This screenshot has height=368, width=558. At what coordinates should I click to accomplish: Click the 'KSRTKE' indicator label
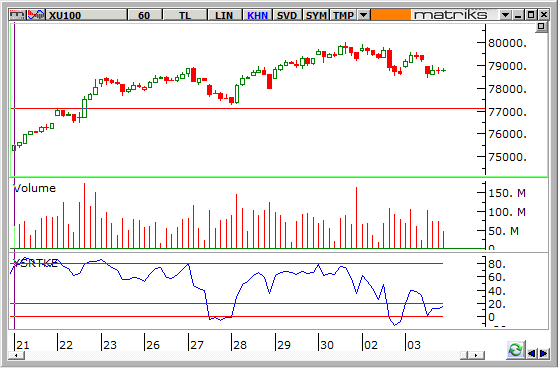[x=35, y=264]
